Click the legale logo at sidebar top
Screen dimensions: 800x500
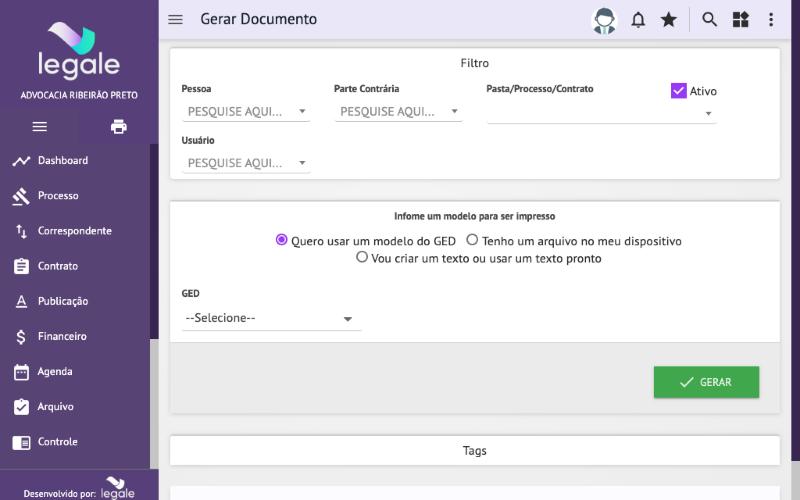(x=79, y=51)
